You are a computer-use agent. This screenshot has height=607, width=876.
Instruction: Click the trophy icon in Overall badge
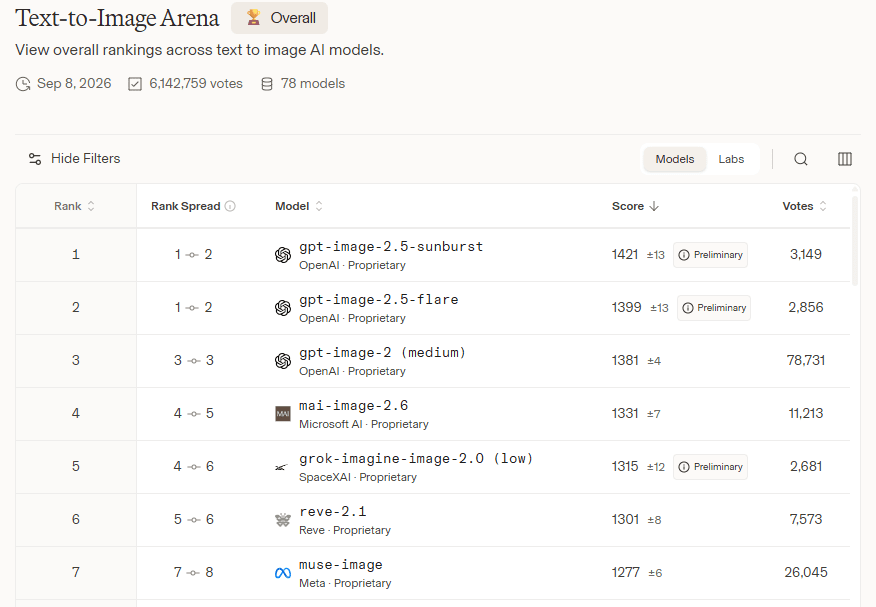(254, 18)
